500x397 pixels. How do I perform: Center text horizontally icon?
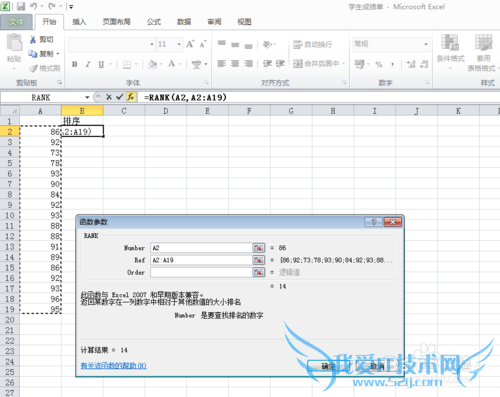(235, 63)
